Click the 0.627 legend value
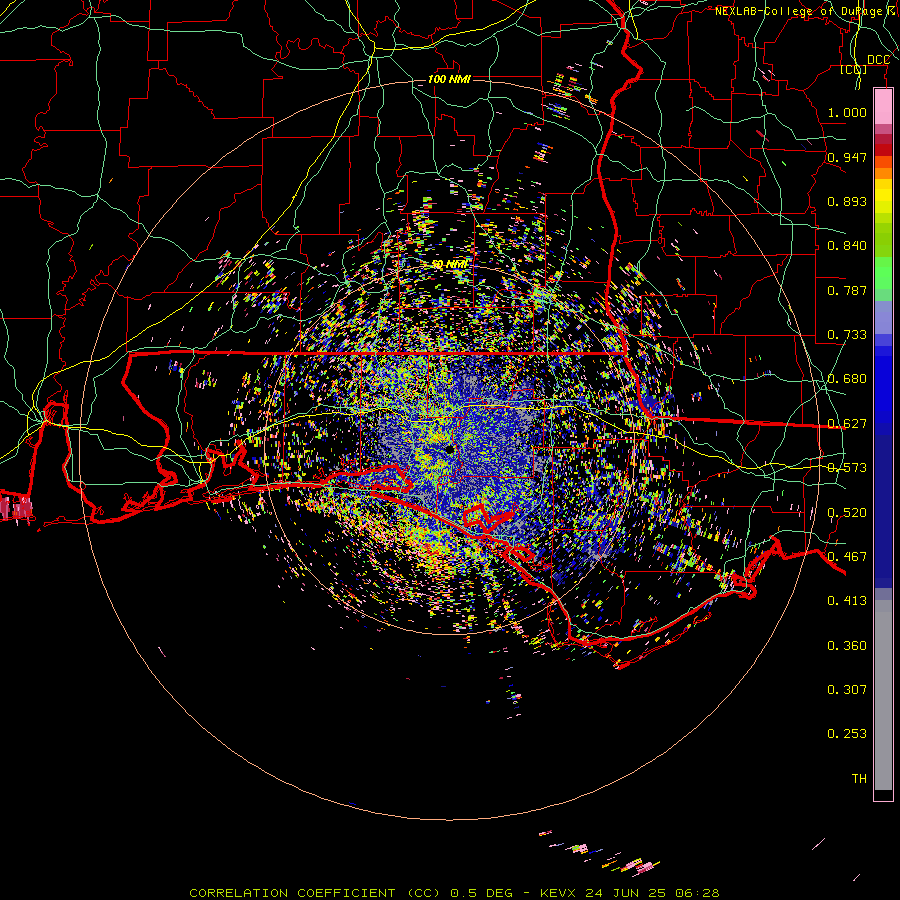The image size is (900, 900). 847,424
